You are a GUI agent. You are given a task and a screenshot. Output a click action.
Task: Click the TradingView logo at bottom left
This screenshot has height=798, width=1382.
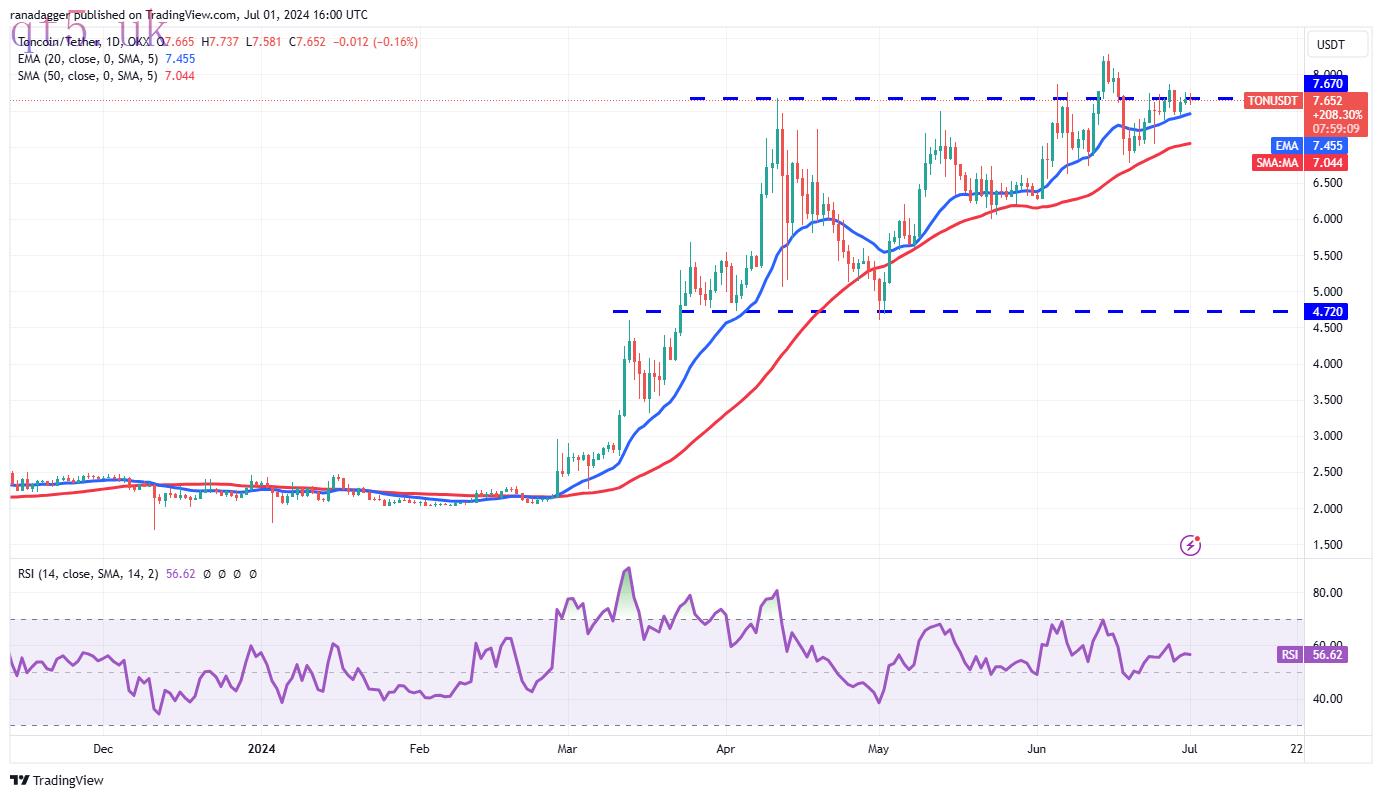click(x=57, y=780)
